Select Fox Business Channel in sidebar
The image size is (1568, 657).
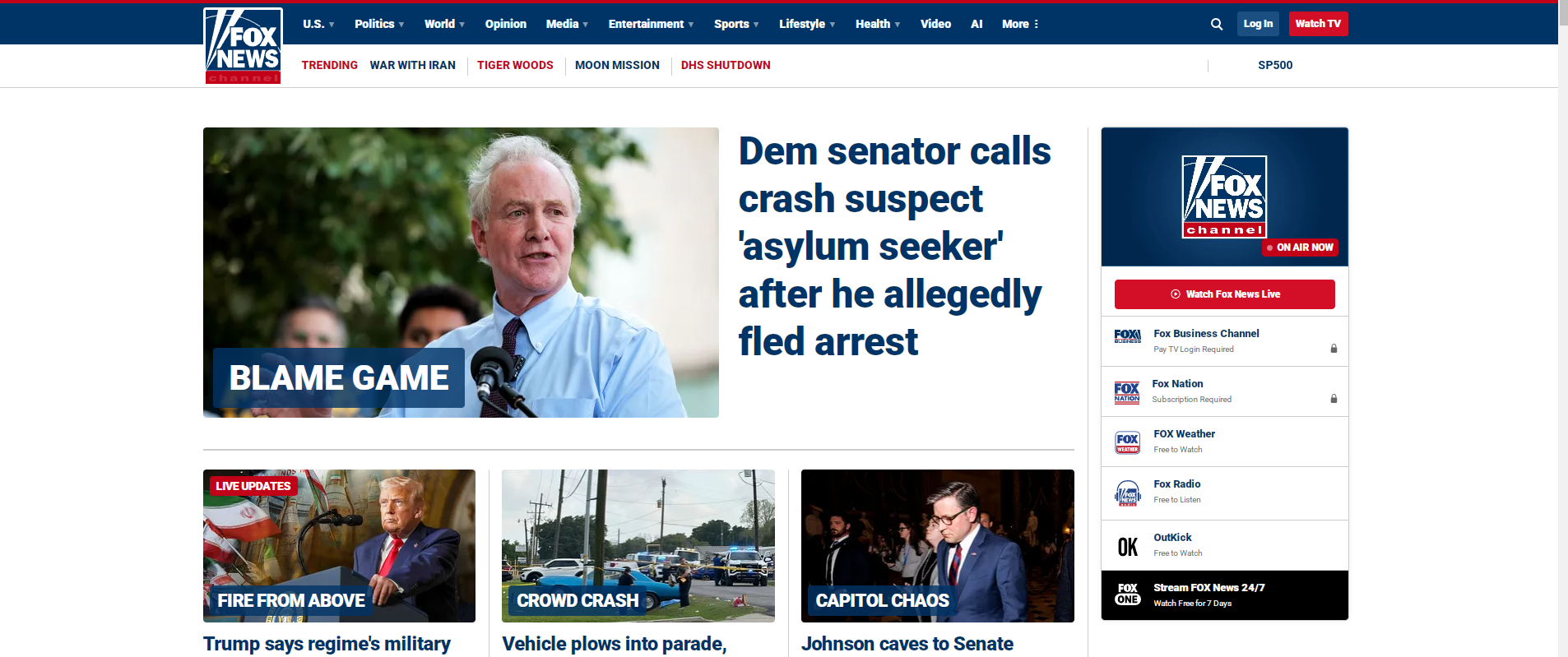tap(1224, 341)
